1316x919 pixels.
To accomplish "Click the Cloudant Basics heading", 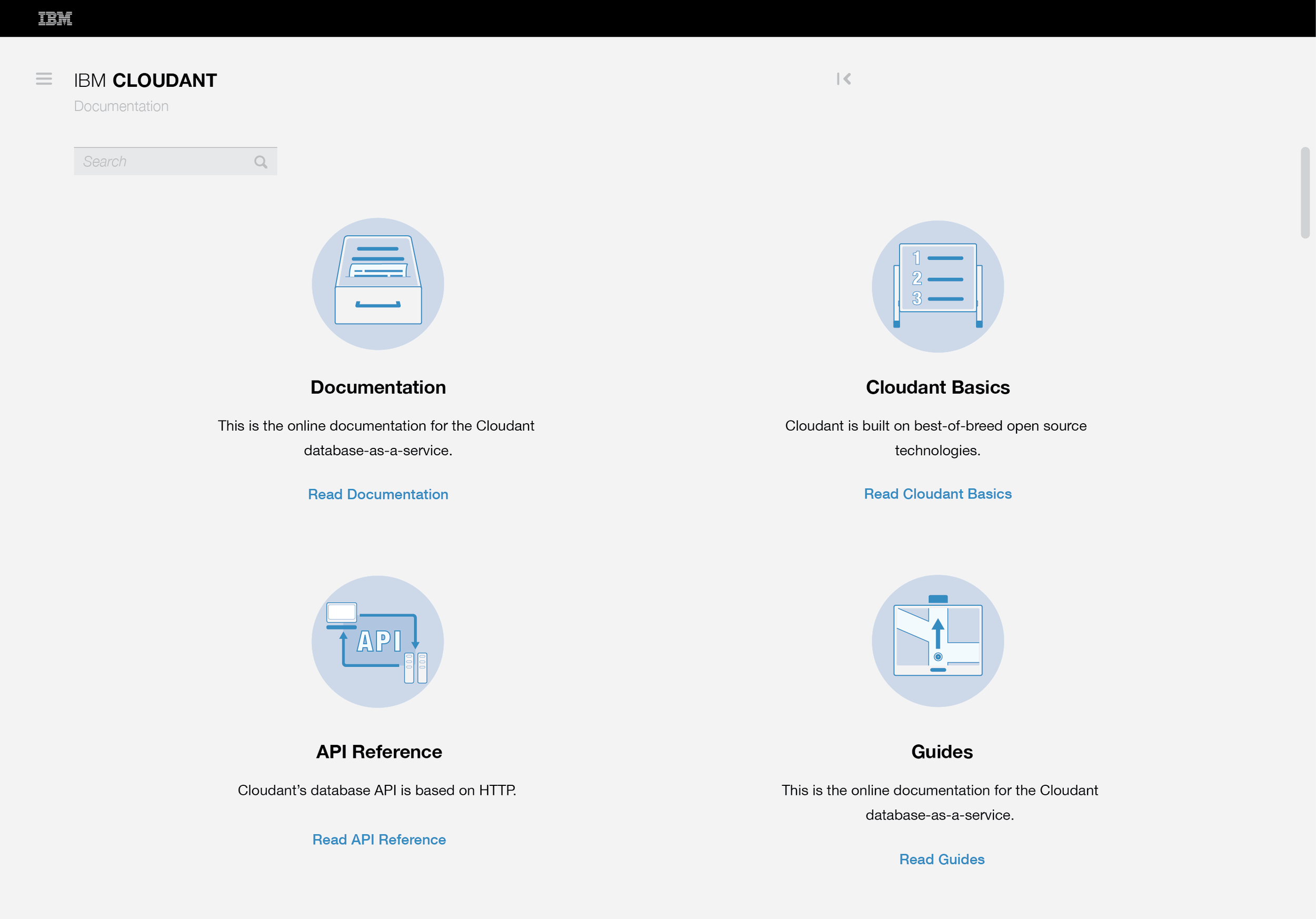I will pyautogui.click(x=938, y=387).
